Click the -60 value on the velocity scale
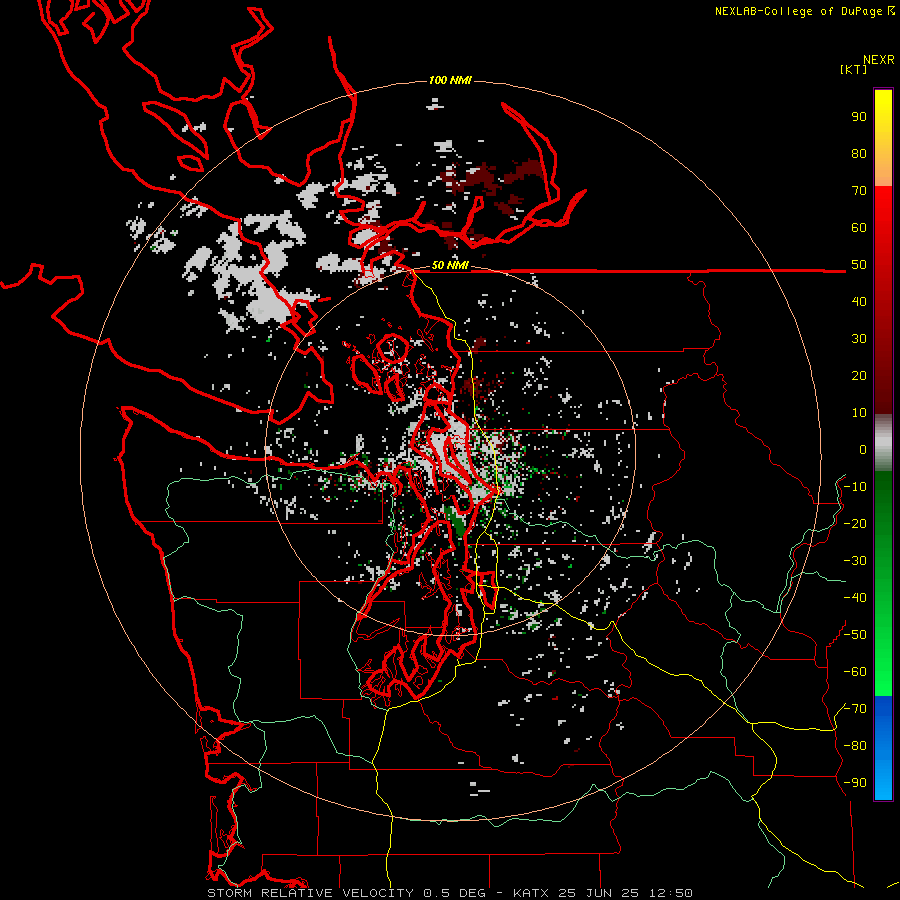900x900 pixels. [855, 672]
